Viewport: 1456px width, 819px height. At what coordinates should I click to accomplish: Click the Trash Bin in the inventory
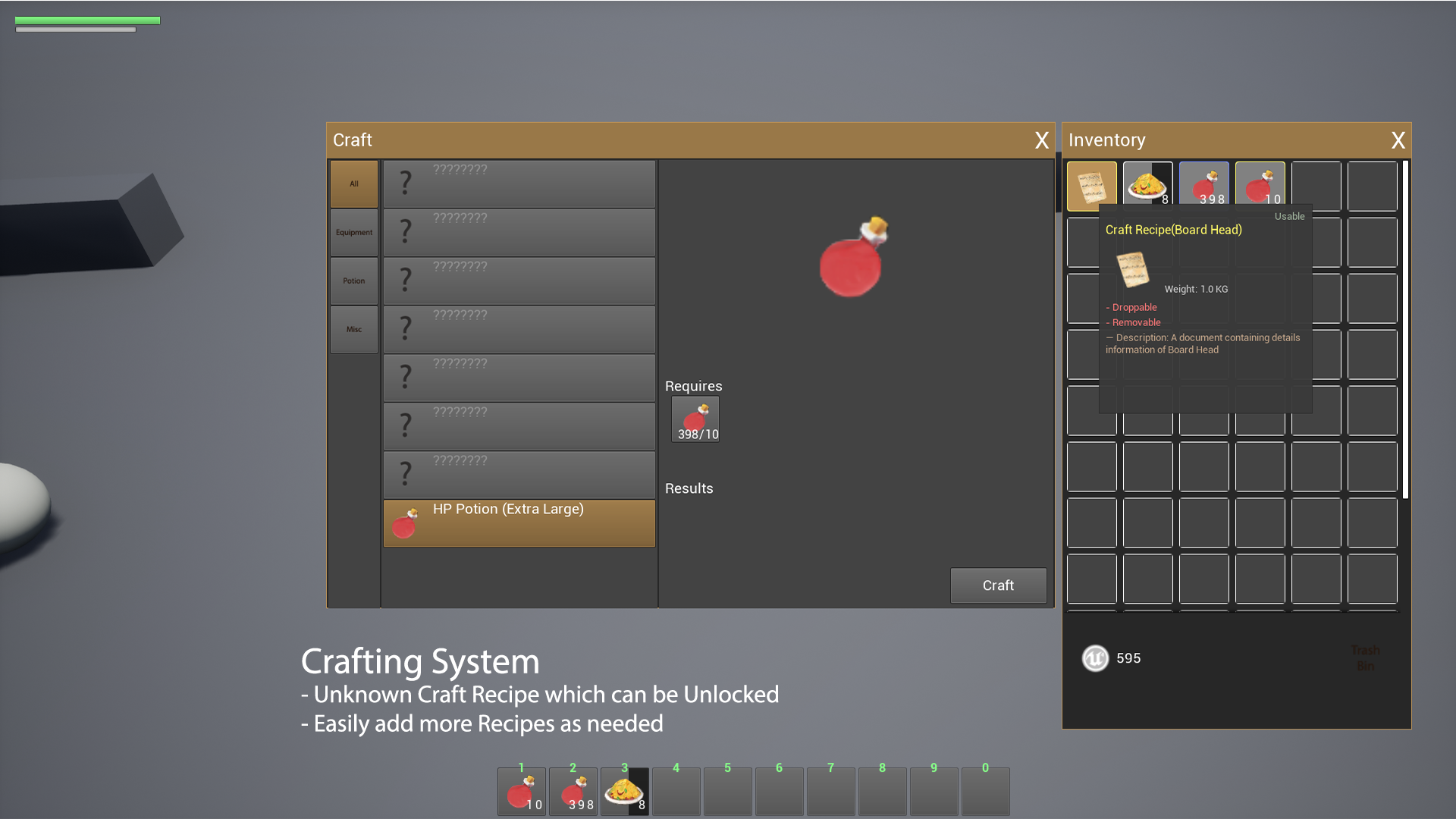click(x=1364, y=657)
